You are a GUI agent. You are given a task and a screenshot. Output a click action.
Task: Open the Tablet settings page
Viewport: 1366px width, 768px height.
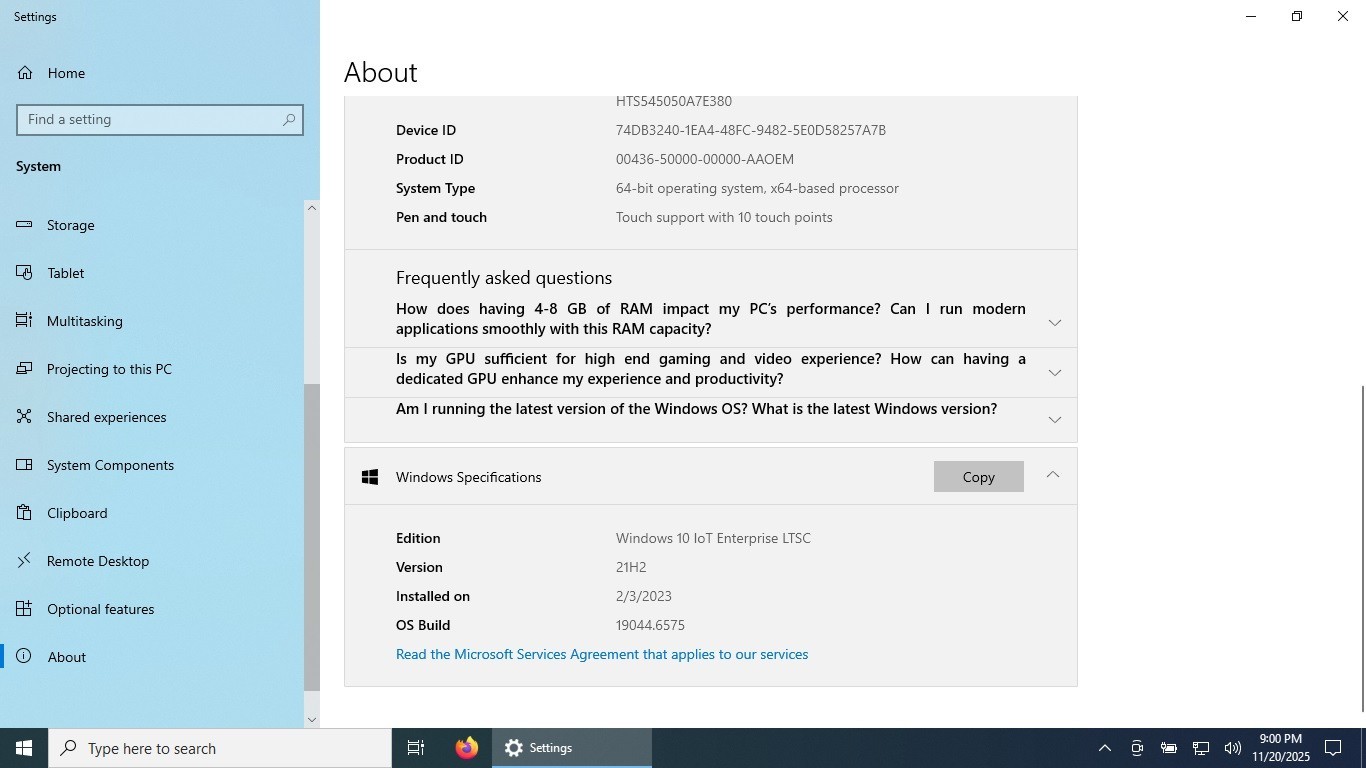tap(150, 273)
